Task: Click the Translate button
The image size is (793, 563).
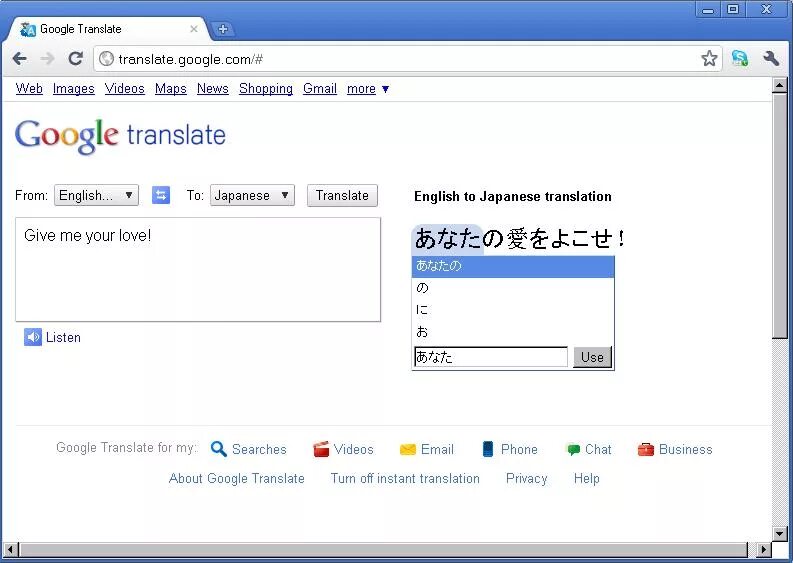Action: click(x=342, y=195)
